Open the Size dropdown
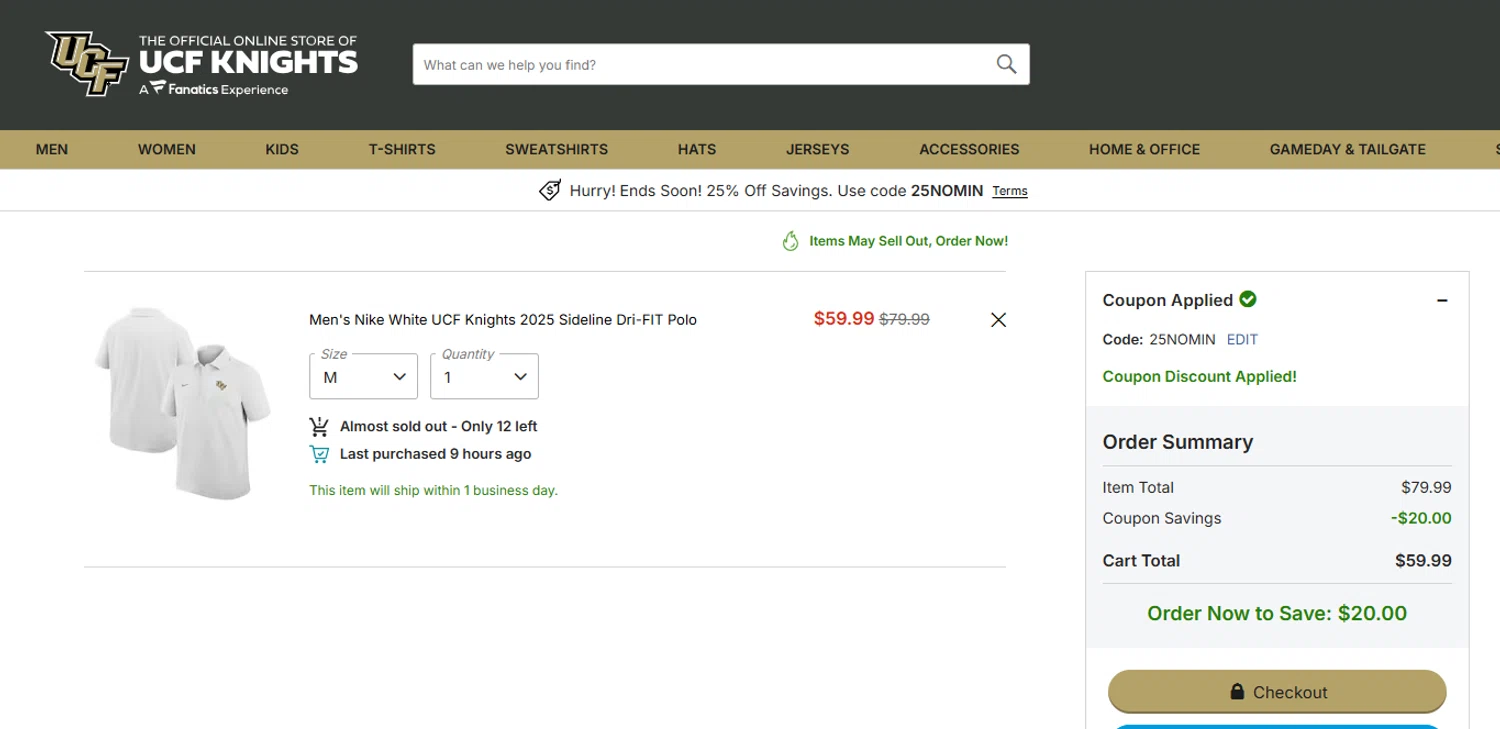The image size is (1500, 729). (363, 376)
